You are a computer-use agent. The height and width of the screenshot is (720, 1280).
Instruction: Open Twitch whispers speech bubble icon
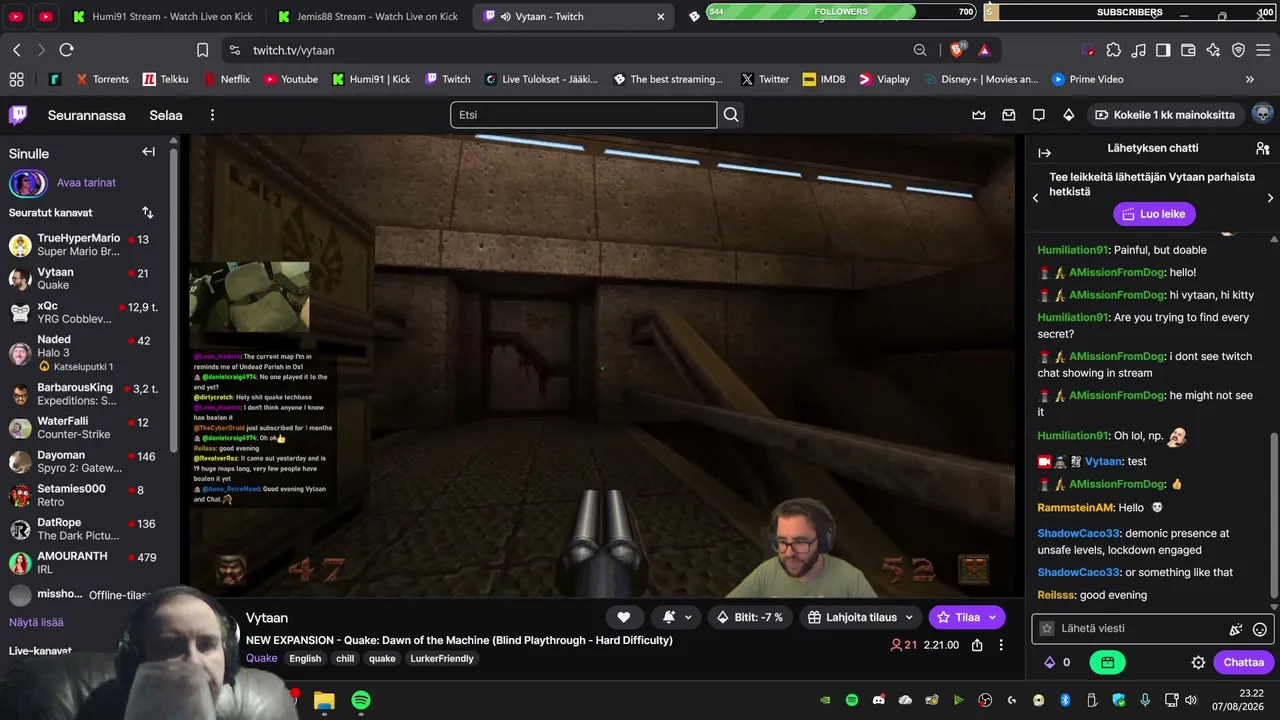click(x=1039, y=115)
